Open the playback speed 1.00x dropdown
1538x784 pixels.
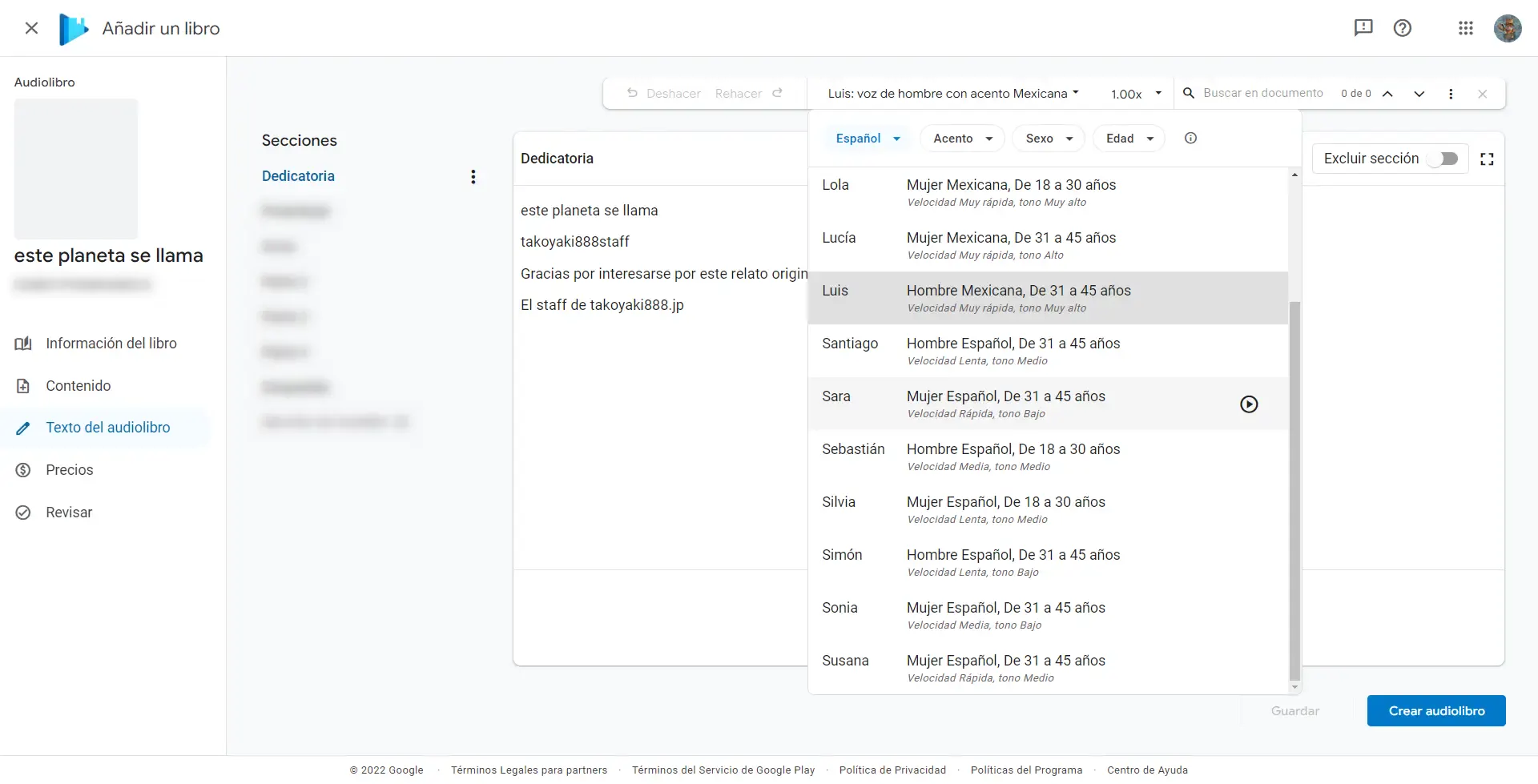tap(1135, 94)
